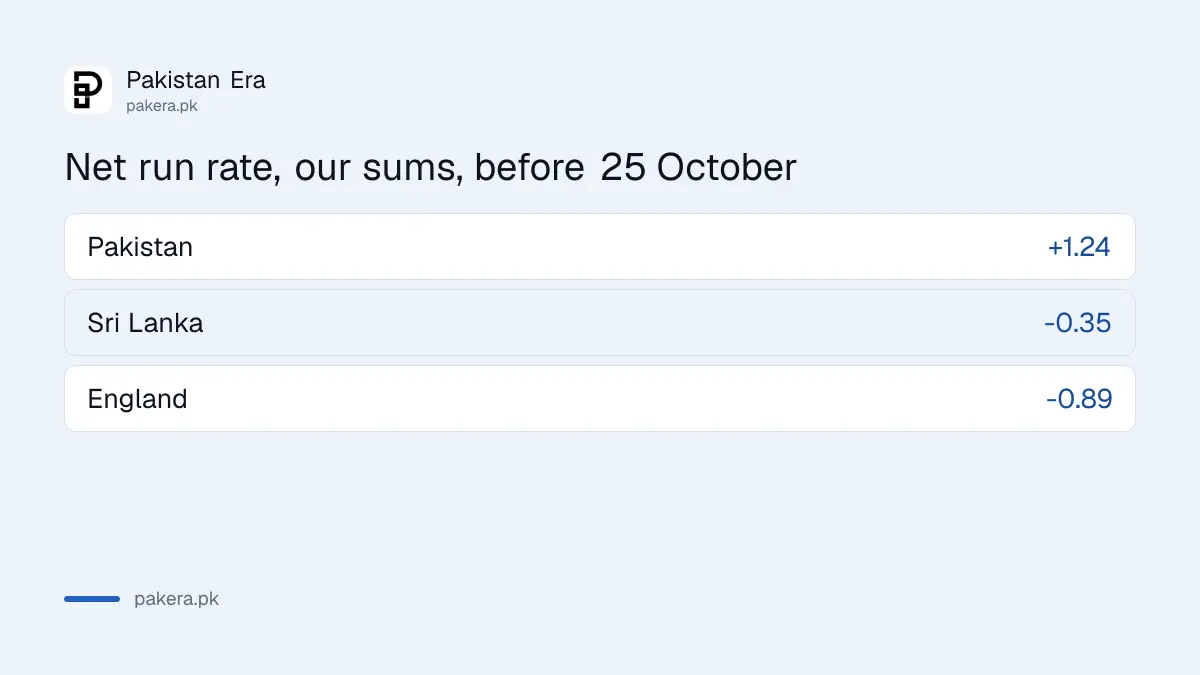Open the pakera.pk link in the footer
Viewport: 1200px width, 675px height.
176,599
